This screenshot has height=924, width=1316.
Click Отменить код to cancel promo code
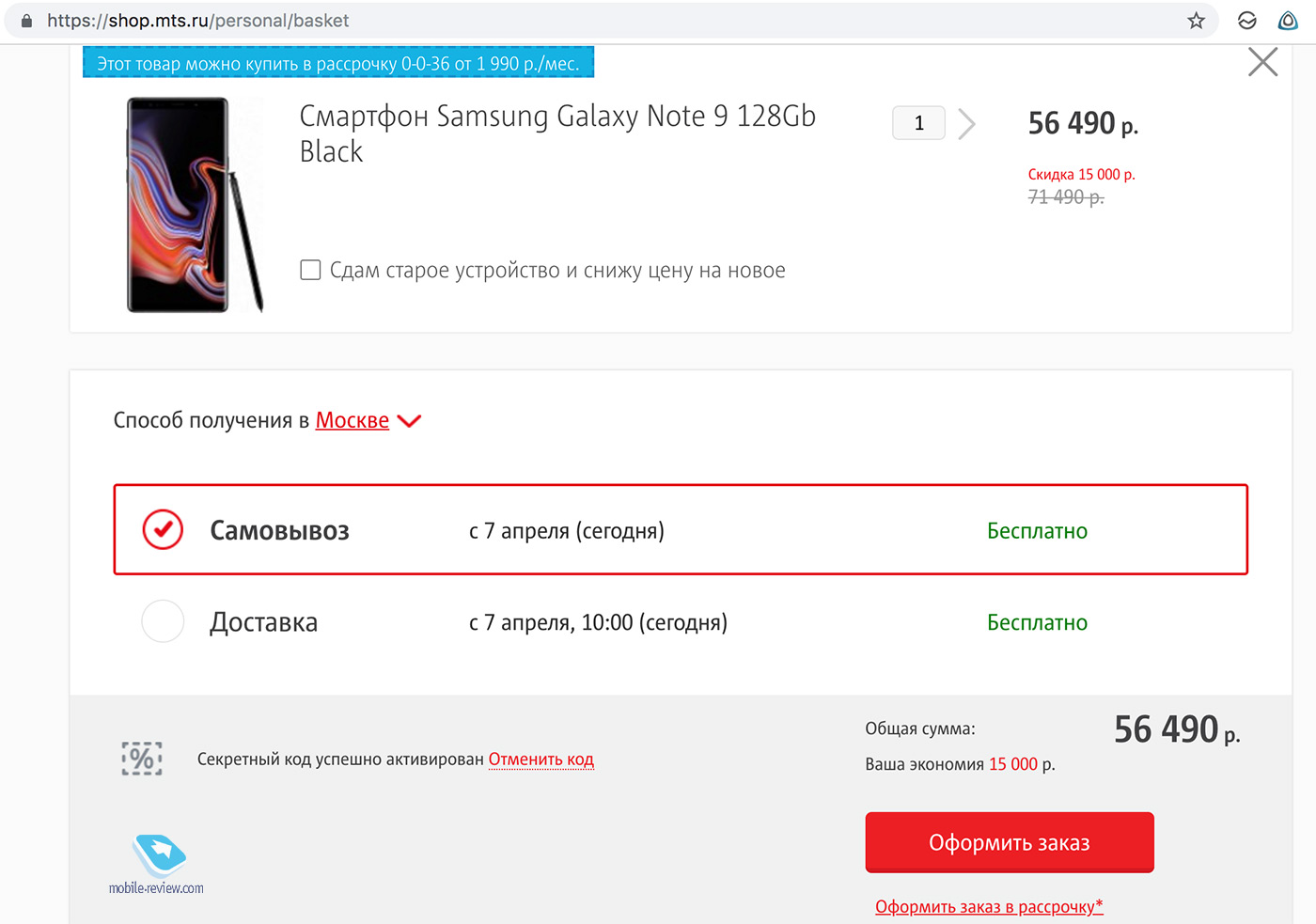[541, 759]
